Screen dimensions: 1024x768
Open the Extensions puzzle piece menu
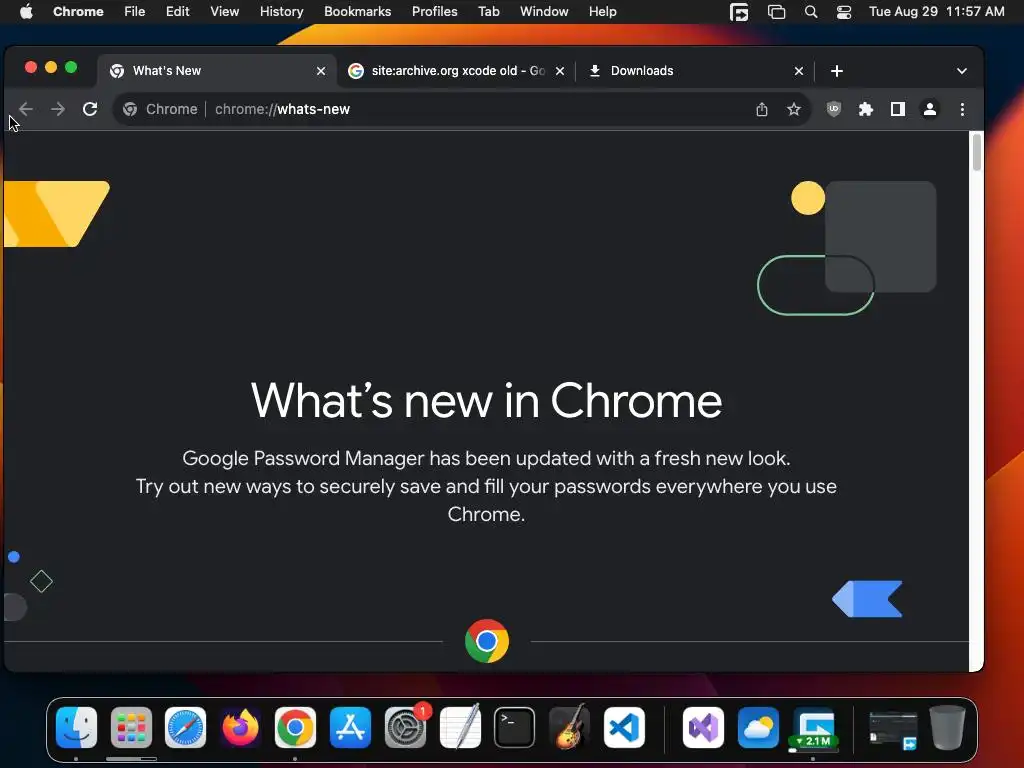[865, 109]
